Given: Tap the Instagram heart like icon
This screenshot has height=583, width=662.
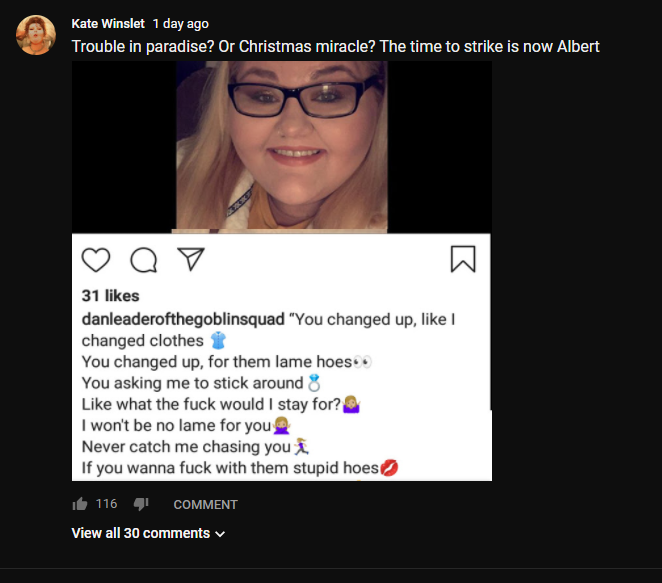Looking at the screenshot, I should 96,260.
